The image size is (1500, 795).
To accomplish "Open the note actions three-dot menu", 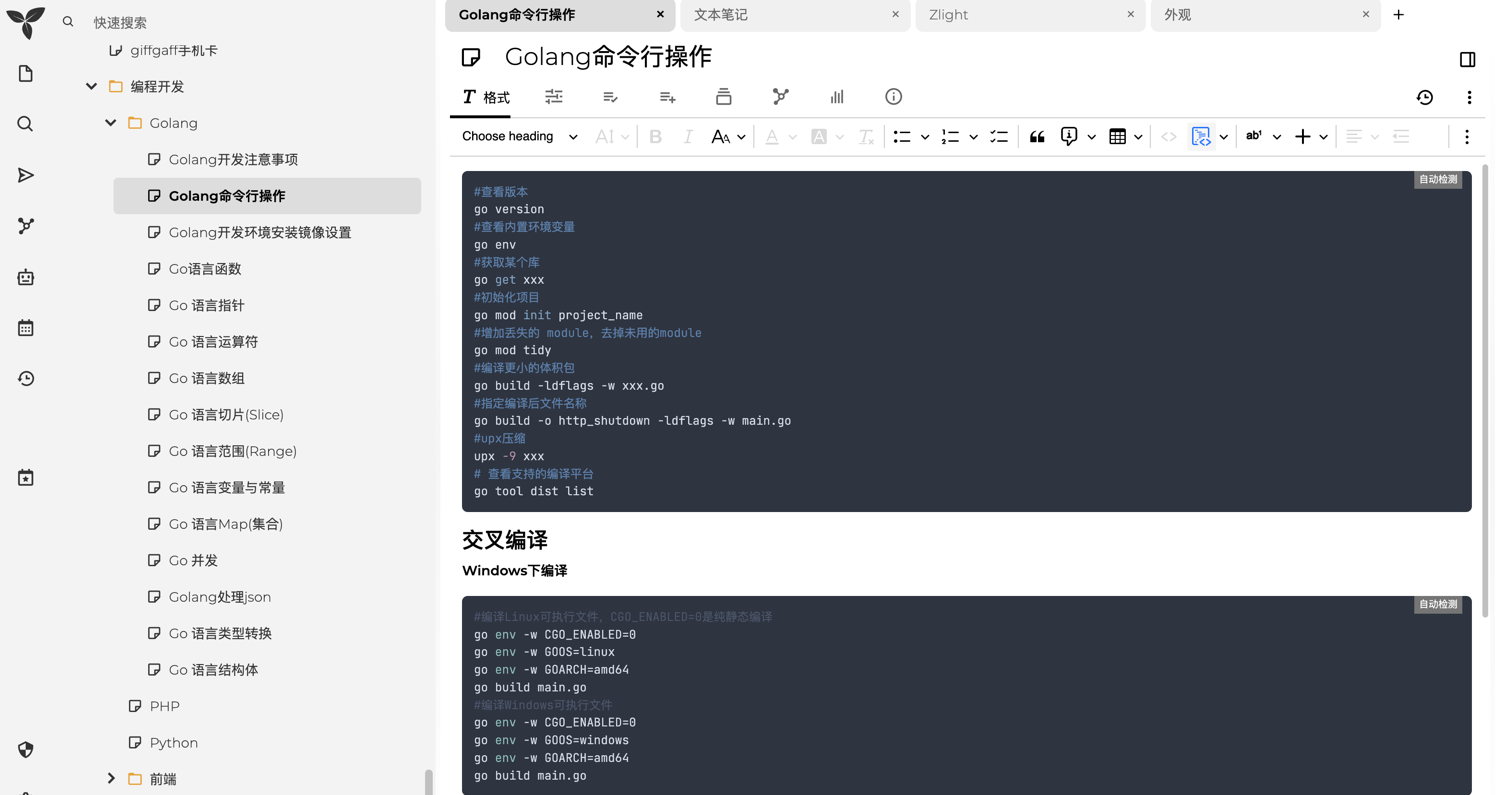I will (1469, 97).
